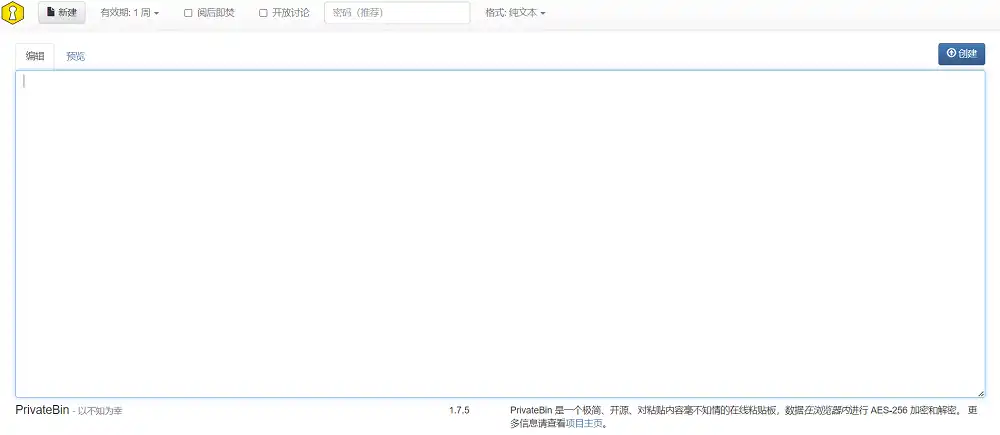The width and height of the screenshot is (1000, 435).
Task: Toggle burn-after-reading via the 阅后即焚 label
Action: [215, 13]
